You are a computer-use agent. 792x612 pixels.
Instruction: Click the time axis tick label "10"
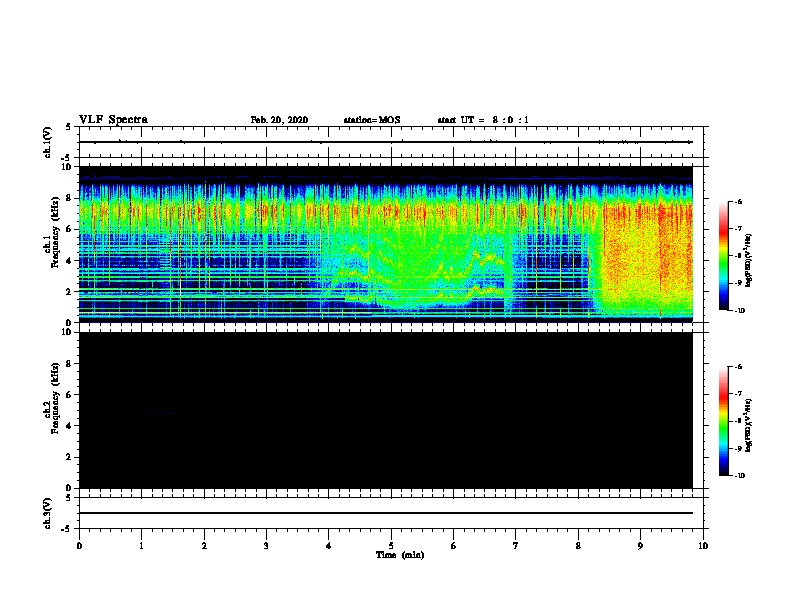[703, 546]
